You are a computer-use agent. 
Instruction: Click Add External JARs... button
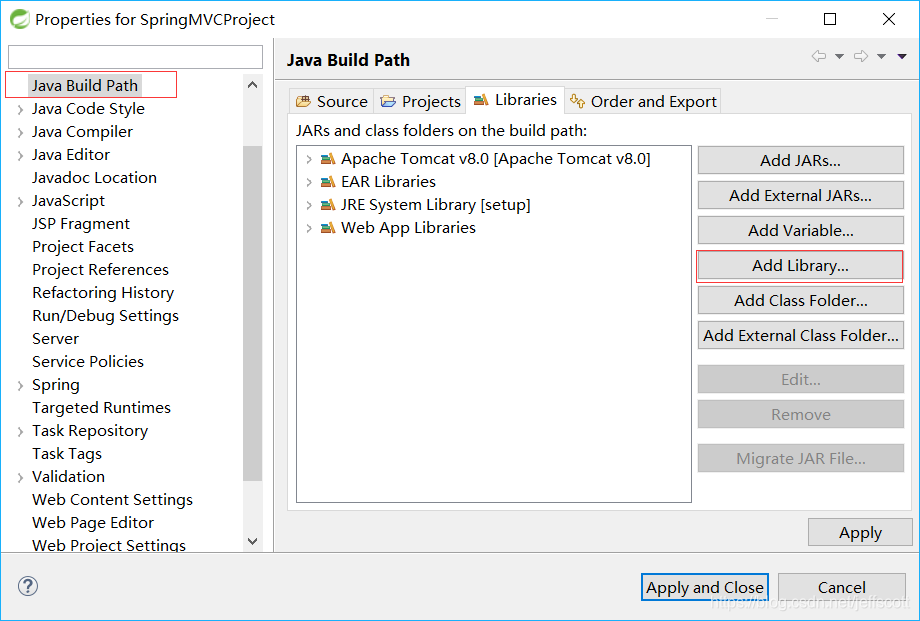[800, 195]
